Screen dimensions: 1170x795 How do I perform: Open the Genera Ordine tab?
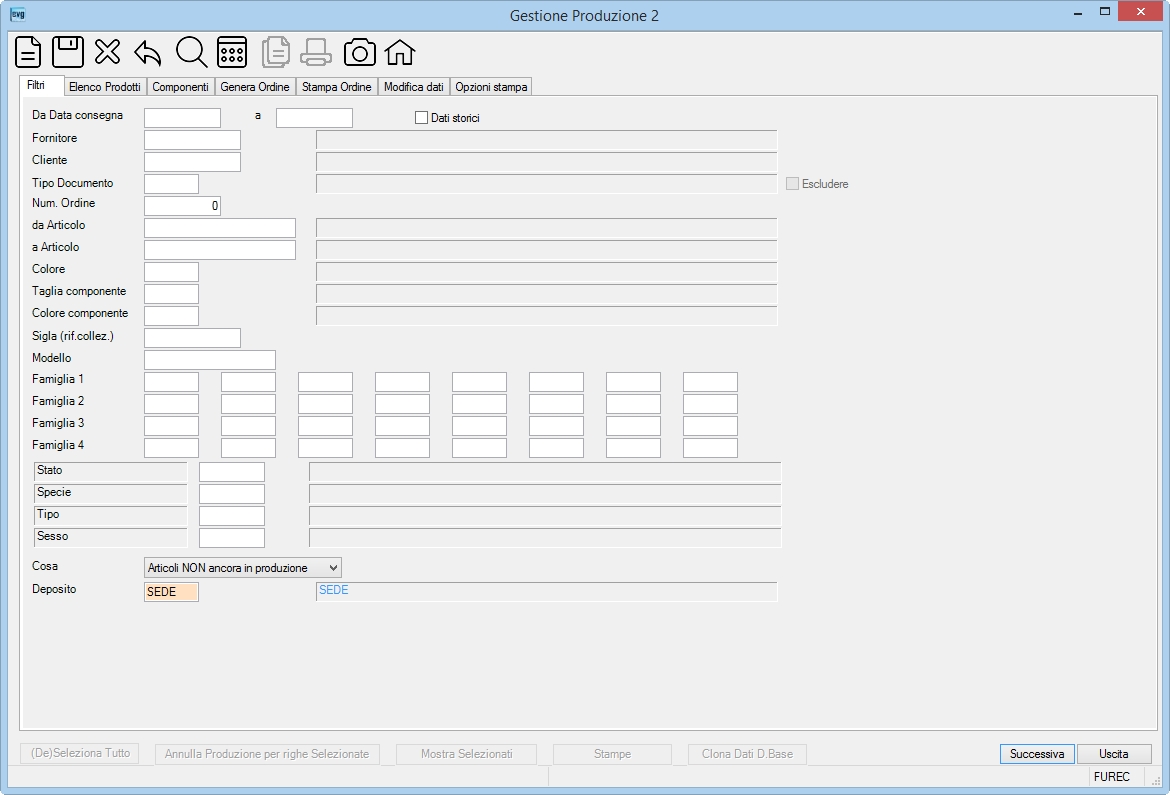[255, 87]
